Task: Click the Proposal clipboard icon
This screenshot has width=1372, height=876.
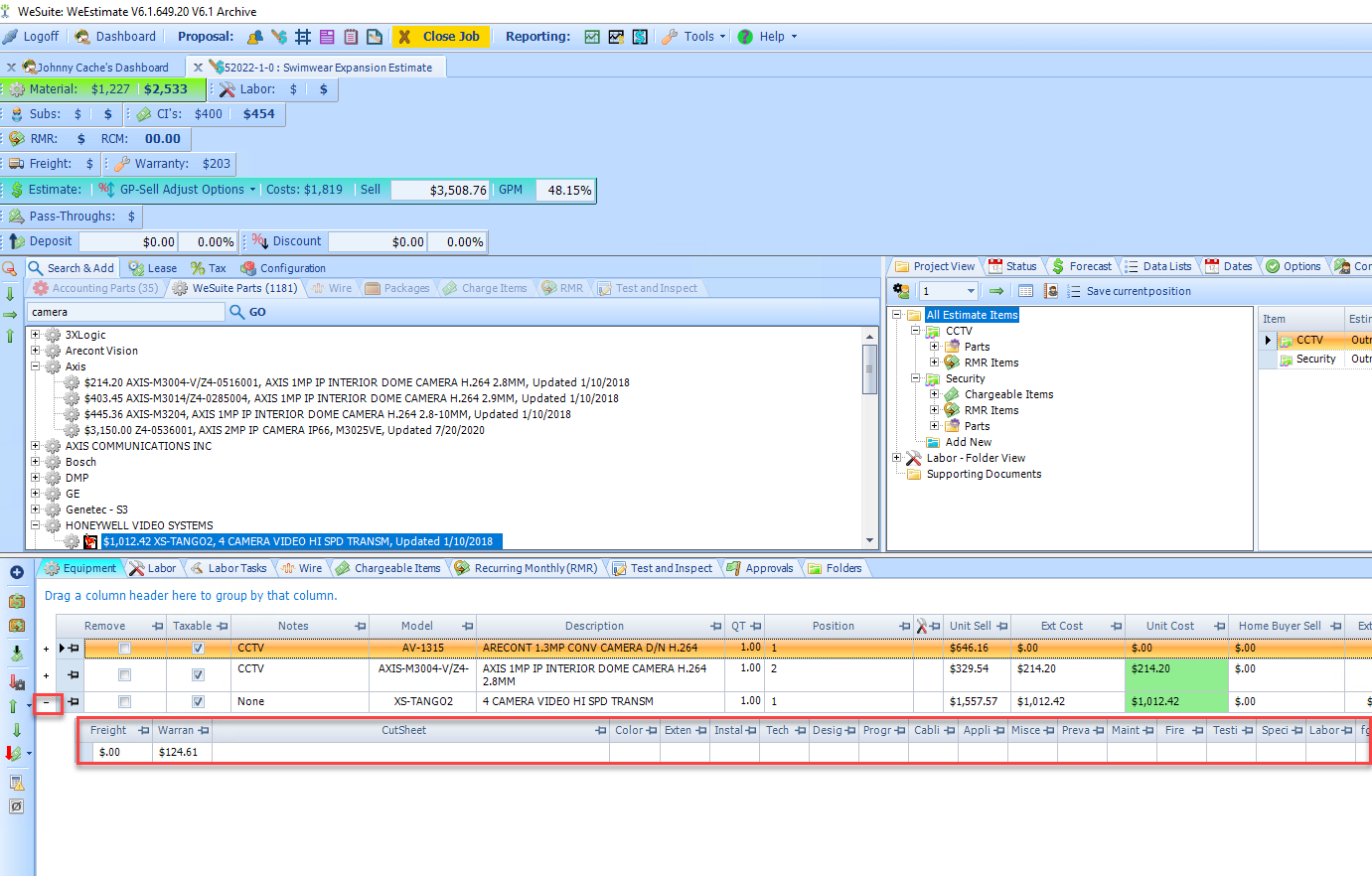Action: (x=351, y=37)
